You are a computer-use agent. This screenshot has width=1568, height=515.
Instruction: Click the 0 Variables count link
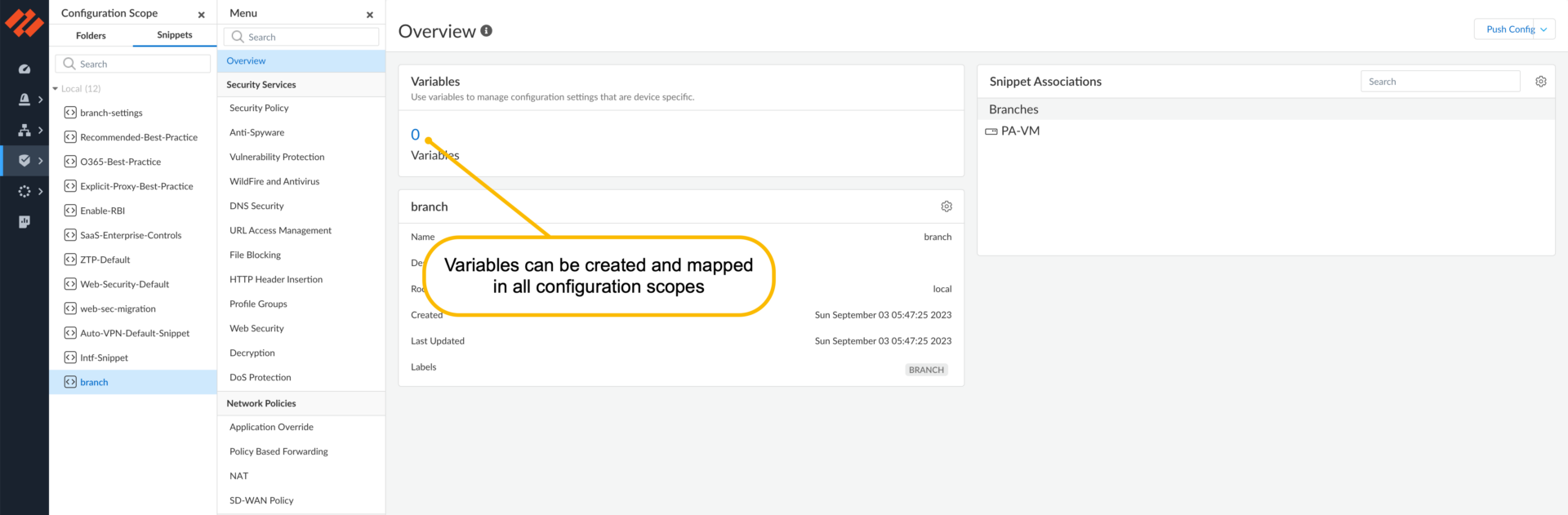click(x=415, y=135)
